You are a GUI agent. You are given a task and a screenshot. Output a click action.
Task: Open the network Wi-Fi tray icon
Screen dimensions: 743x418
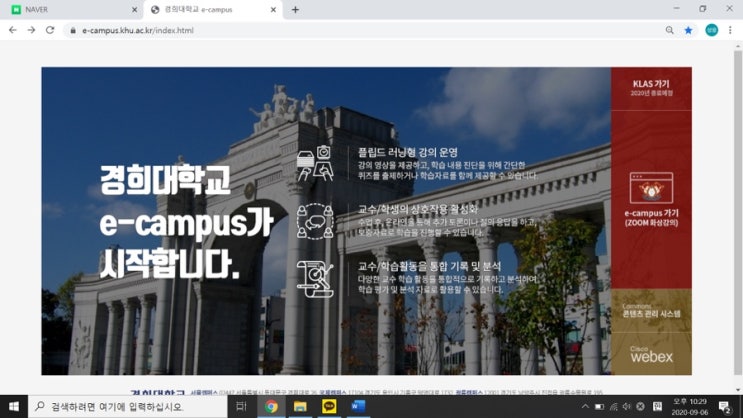pos(614,407)
